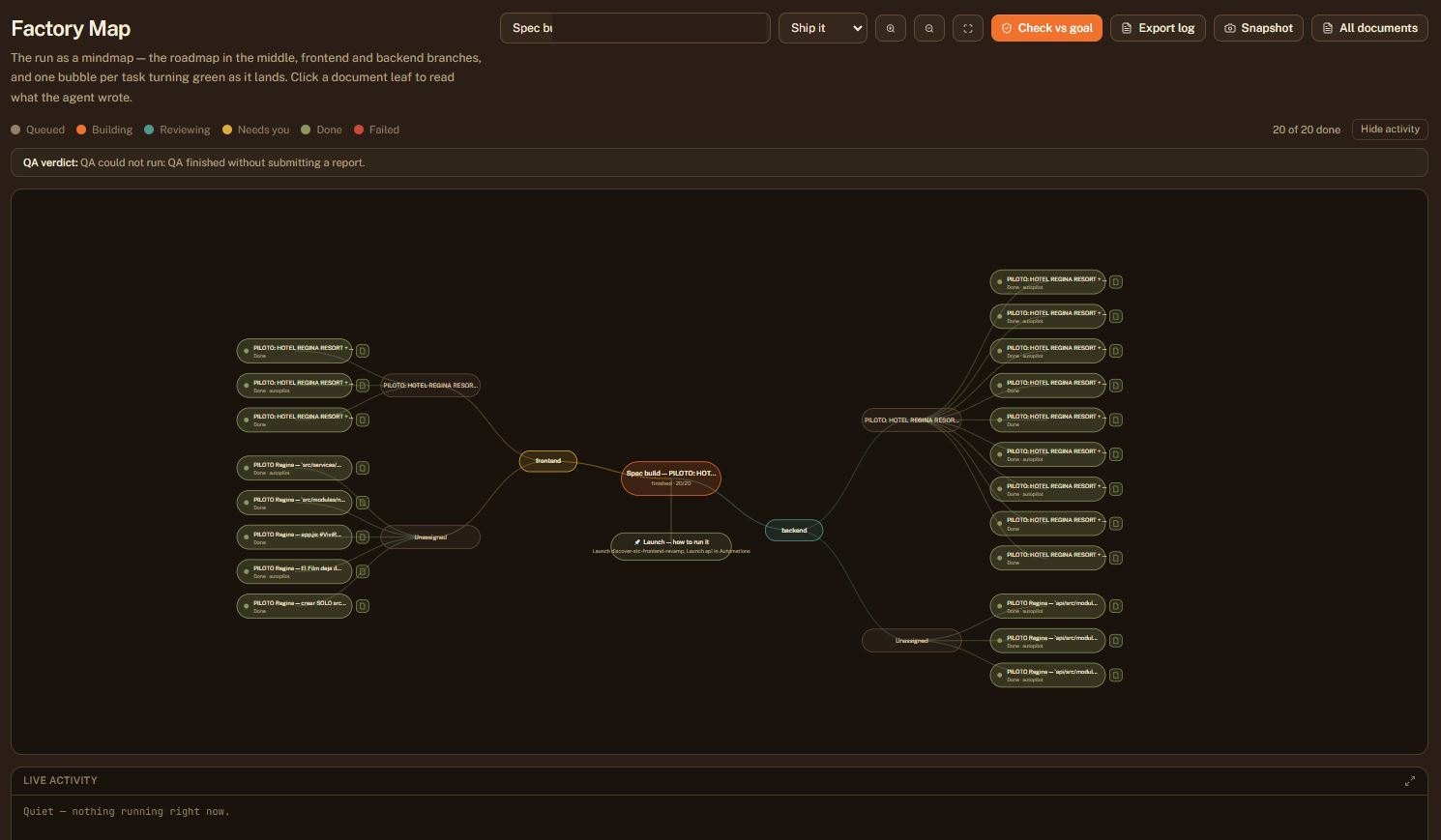The width and height of the screenshot is (1441, 840).
Task: Open document leaf for 'El Film deja d' task
Action: [x=363, y=571]
